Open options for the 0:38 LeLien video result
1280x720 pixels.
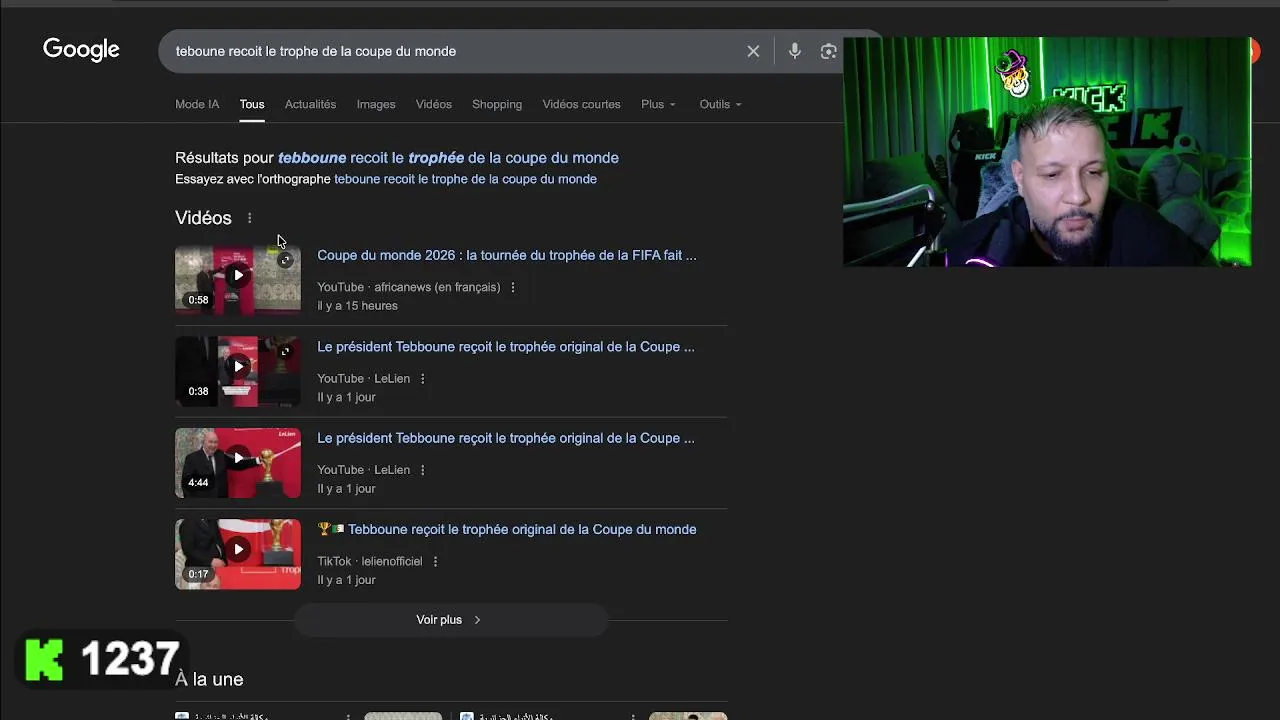[423, 379]
